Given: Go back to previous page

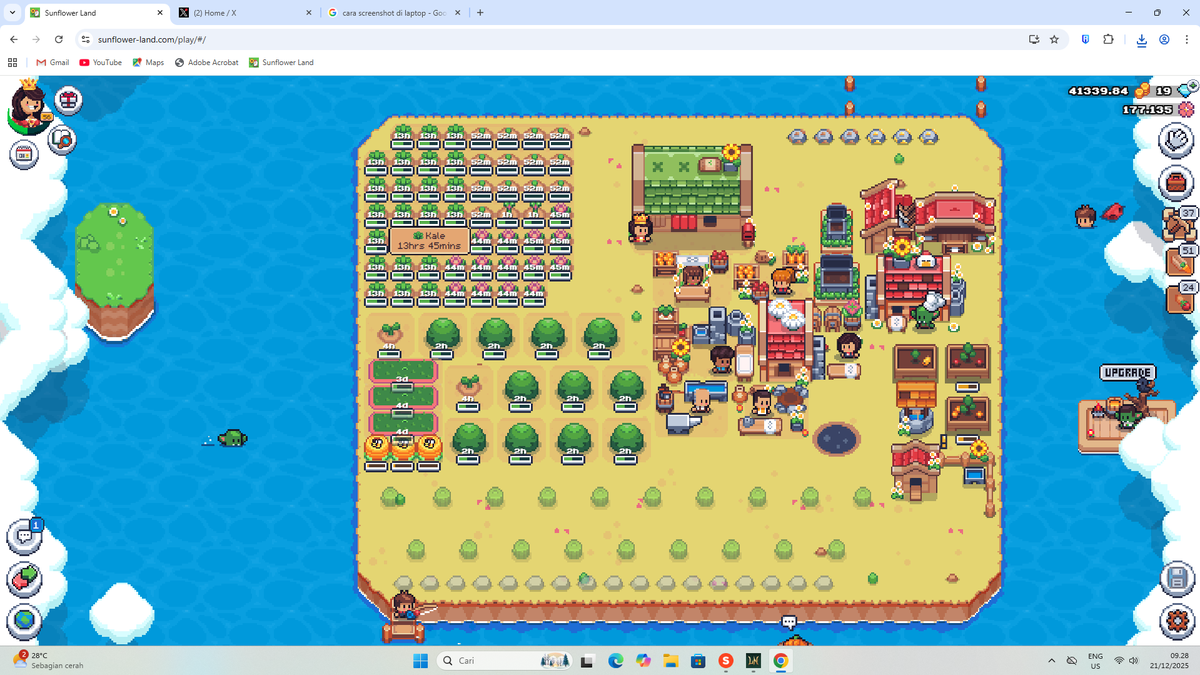Looking at the screenshot, I should (x=13, y=40).
